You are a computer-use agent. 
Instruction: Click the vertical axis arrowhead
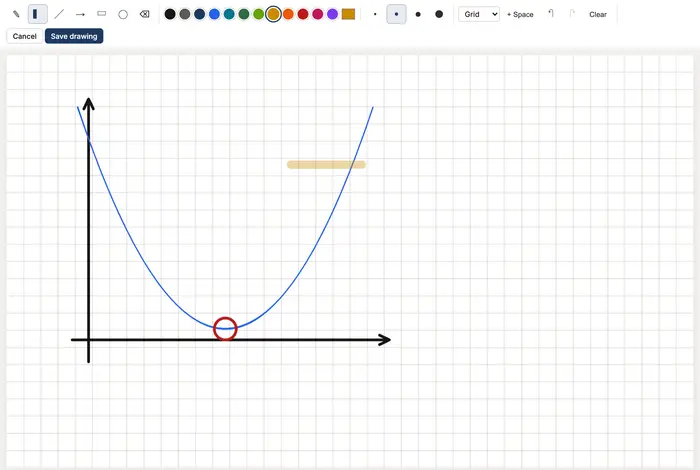pyautogui.click(x=88, y=104)
